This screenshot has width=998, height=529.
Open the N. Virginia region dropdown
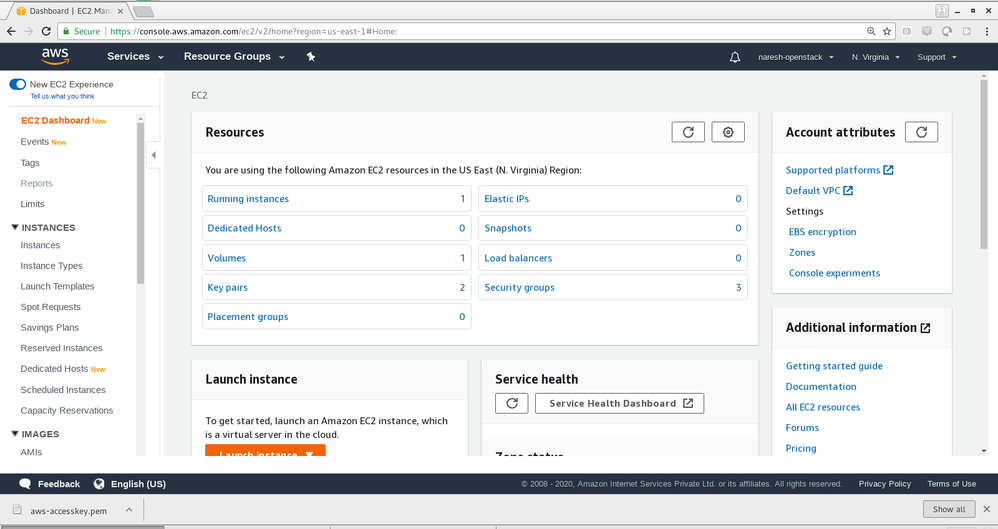(875, 57)
